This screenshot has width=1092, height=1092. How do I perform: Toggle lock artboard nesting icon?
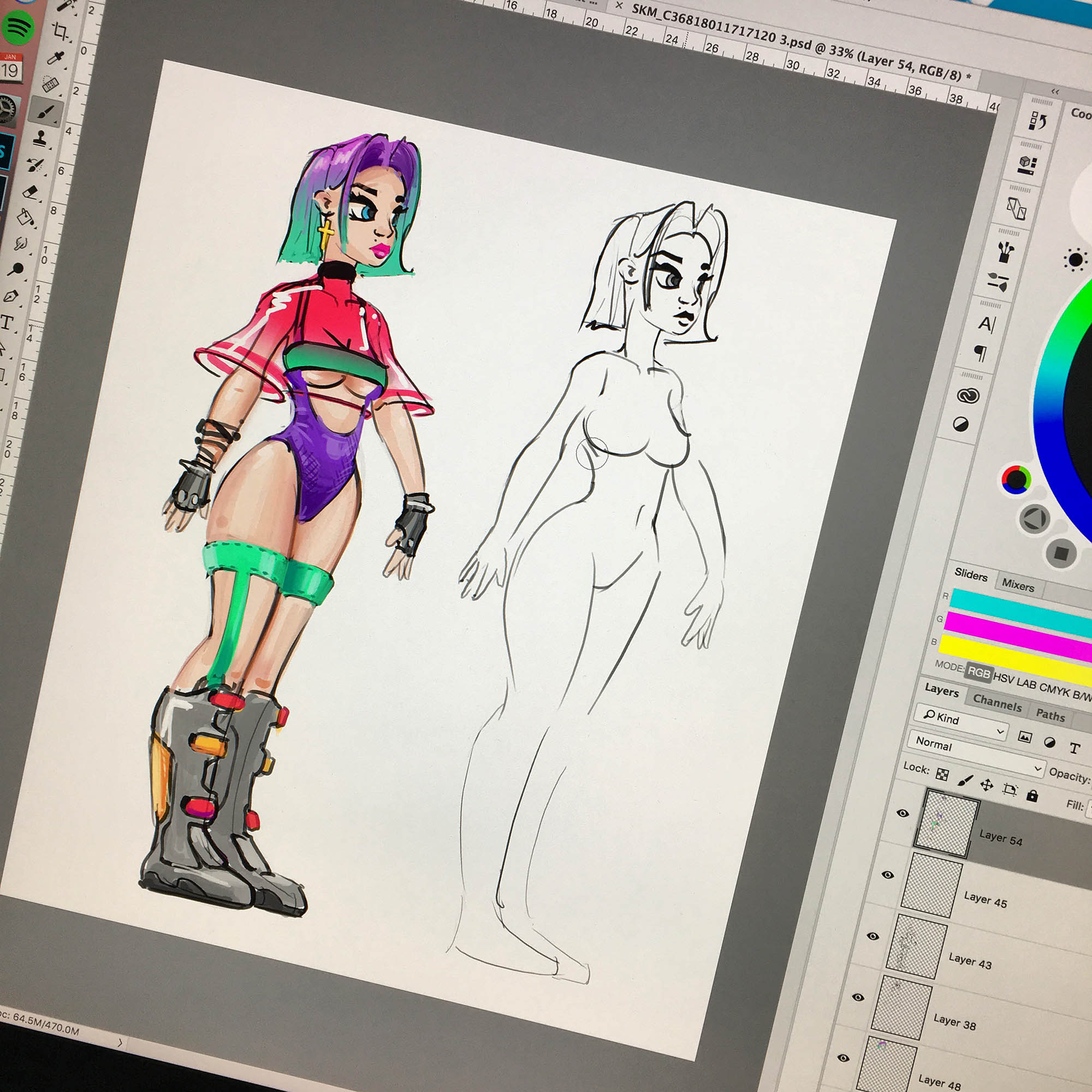point(1010,790)
